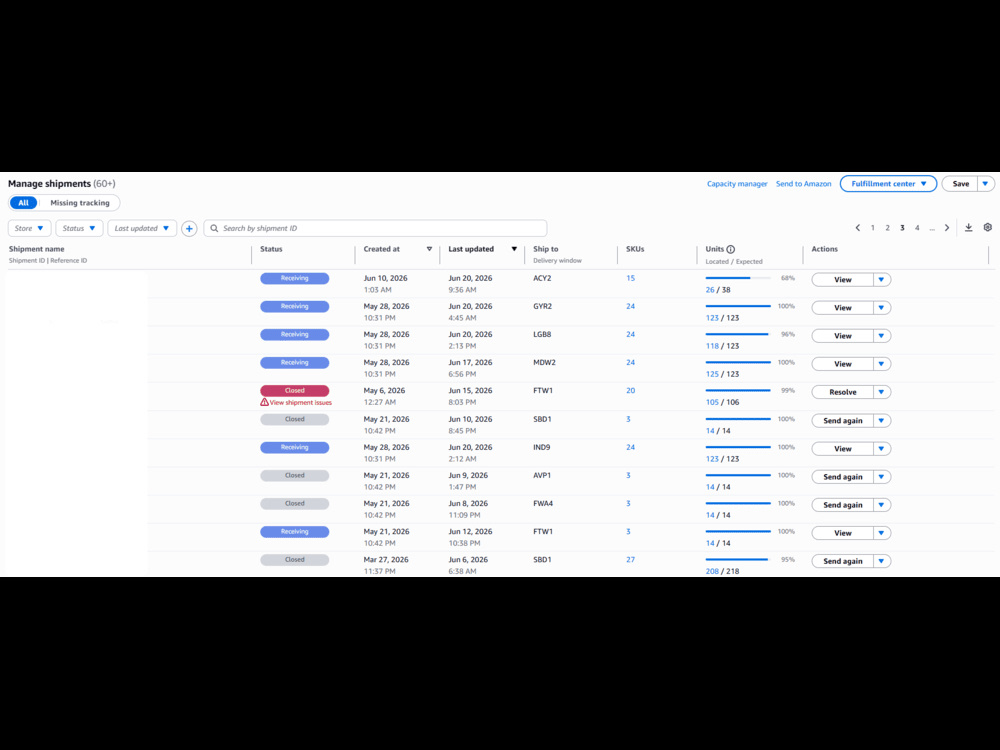Go to page 2
Screen dimensions: 1000x750
point(887,228)
